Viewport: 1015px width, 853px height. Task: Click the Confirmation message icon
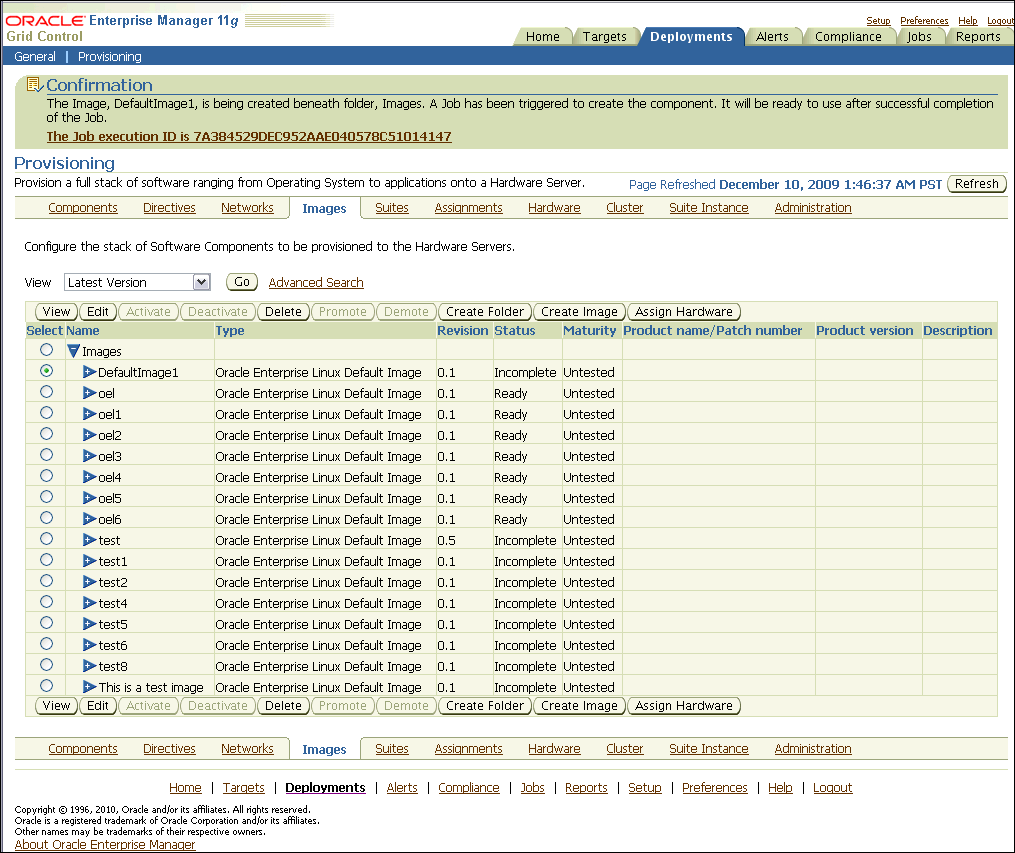tap(34, 85)
